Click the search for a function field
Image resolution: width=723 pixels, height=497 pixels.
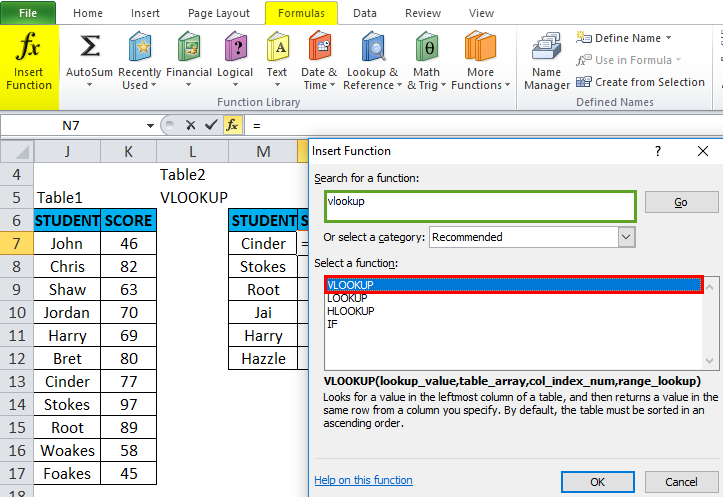(480, 207)
